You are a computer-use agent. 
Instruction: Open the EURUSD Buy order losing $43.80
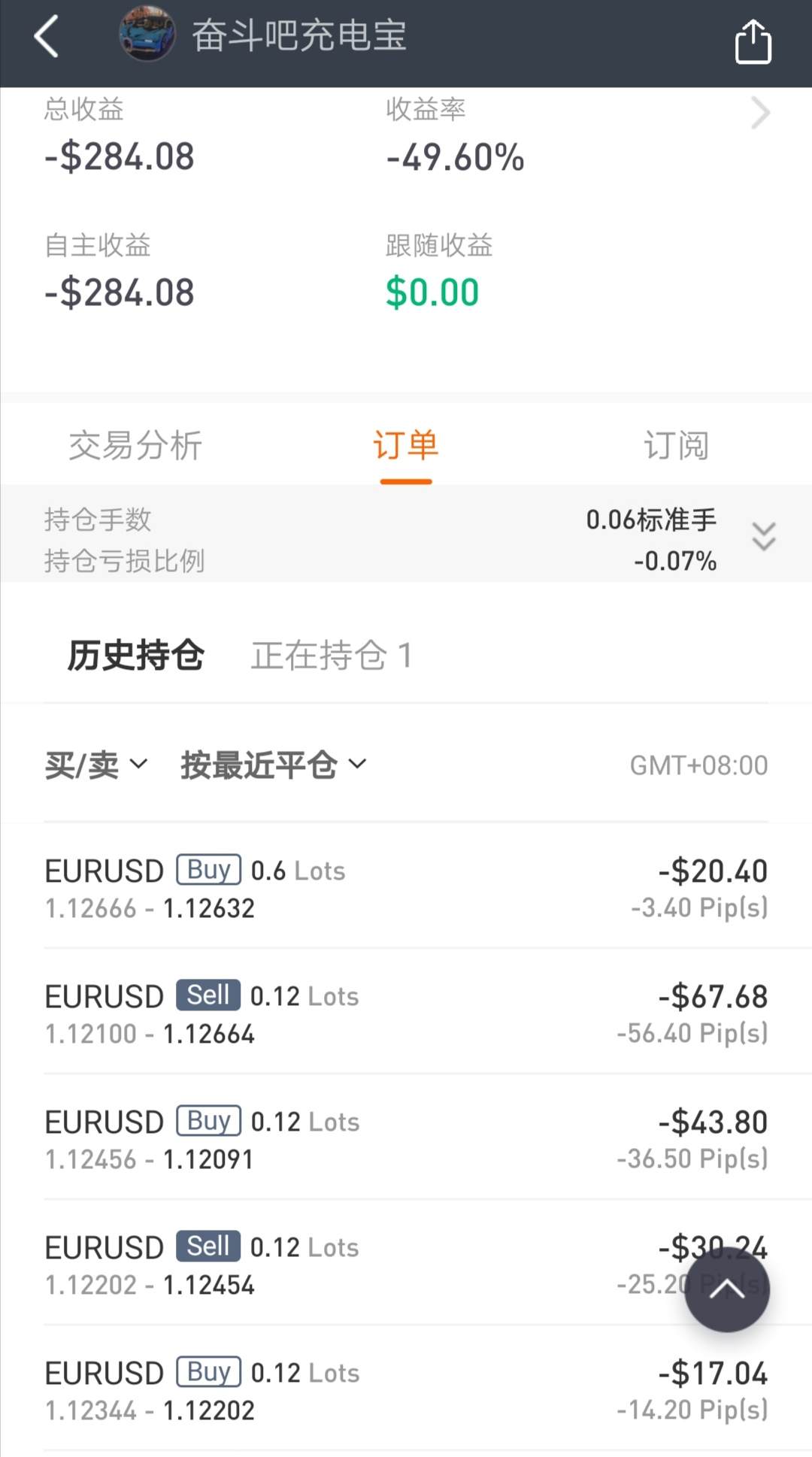pyautogui.click(x=406, y=1138)
